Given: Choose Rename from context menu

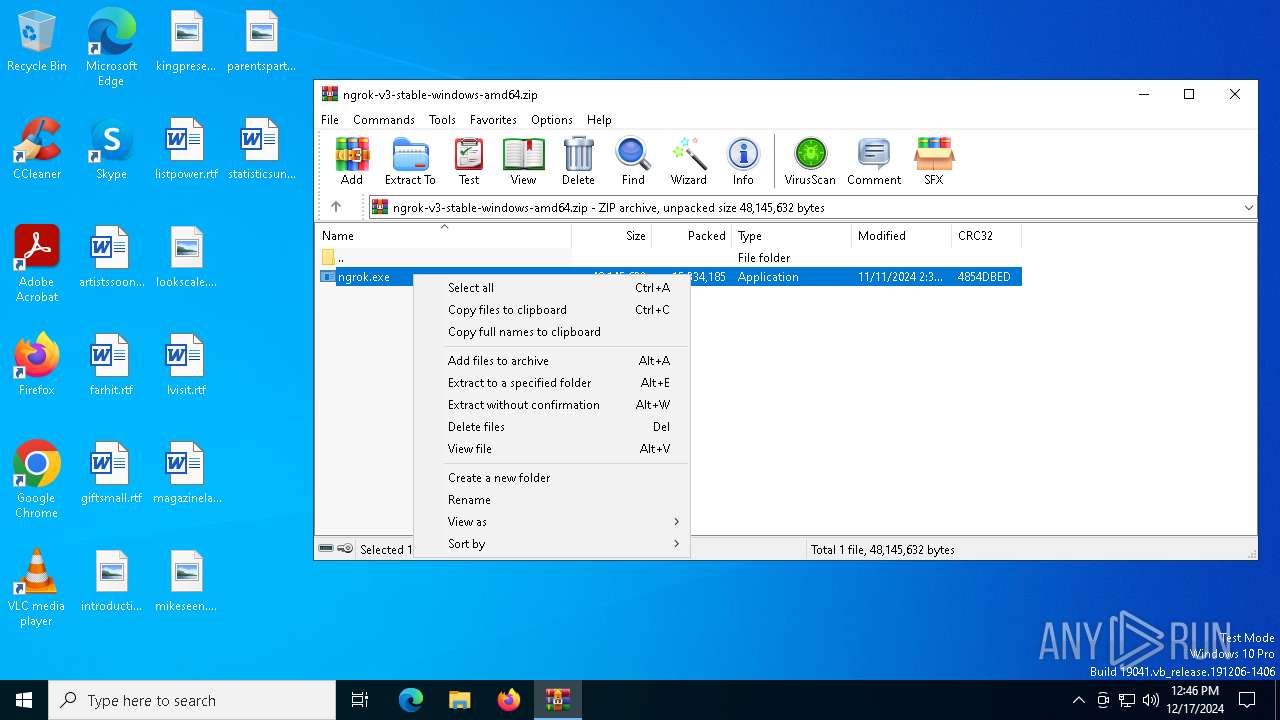Looking at the screenshot, I should click(x=552, y=500).
